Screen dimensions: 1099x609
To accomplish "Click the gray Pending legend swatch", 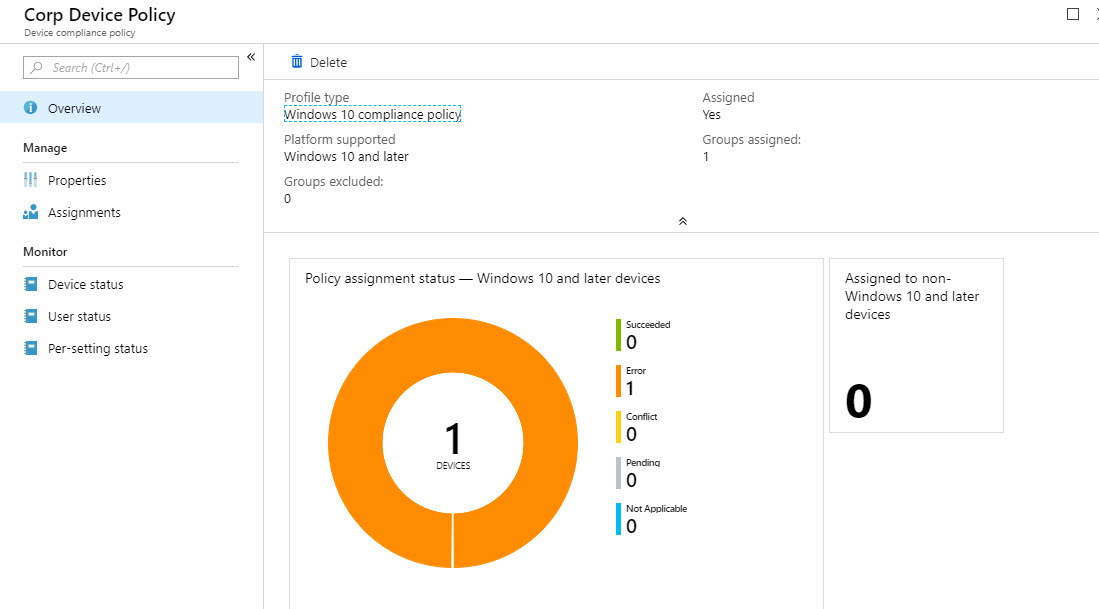I will (618, 473).
